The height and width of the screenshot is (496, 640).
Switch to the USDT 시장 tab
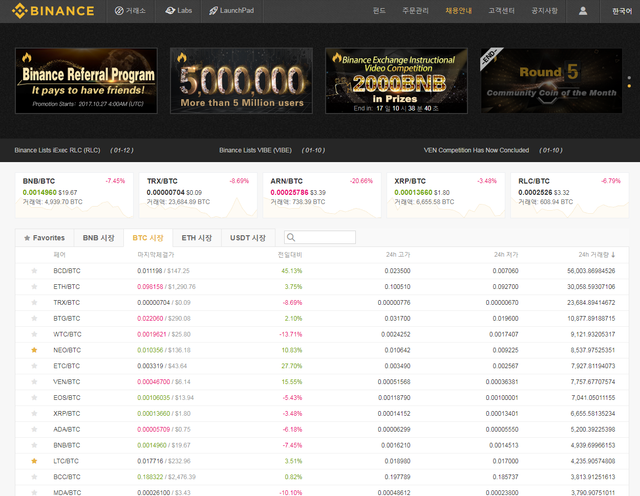coord(248,238)
